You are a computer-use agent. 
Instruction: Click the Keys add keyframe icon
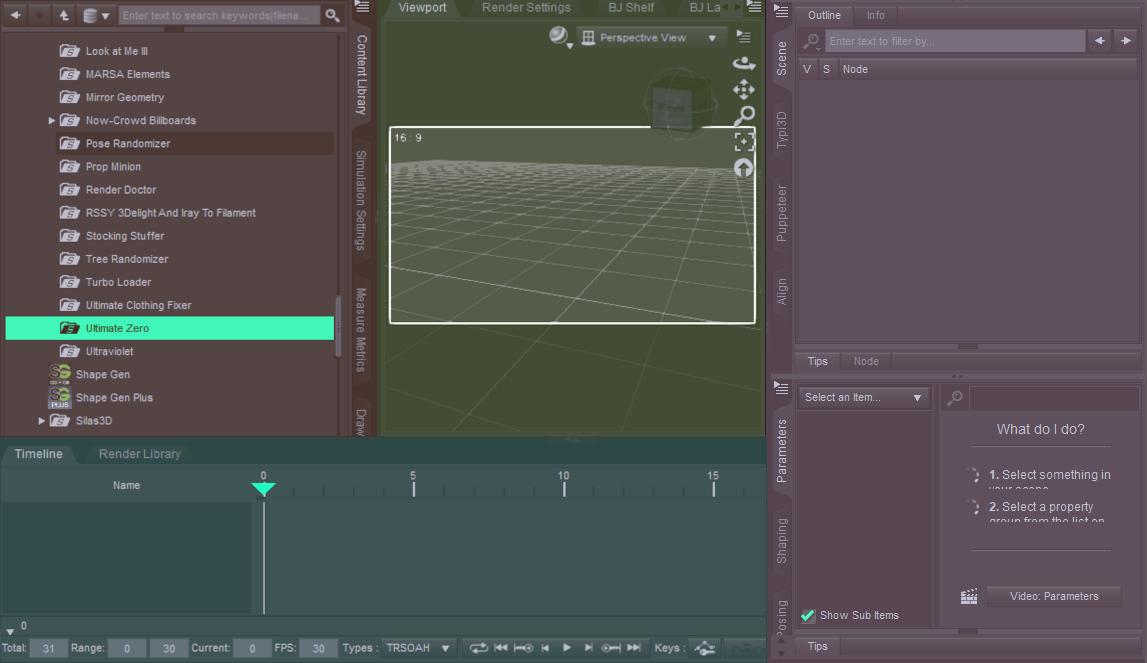click(x=704, y=648)
